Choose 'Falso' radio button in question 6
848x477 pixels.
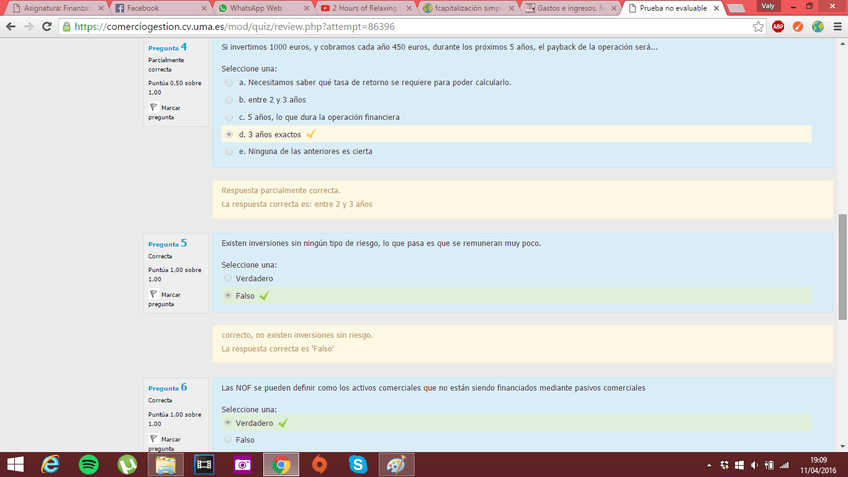pyautogui.click(x=228, y=440)
